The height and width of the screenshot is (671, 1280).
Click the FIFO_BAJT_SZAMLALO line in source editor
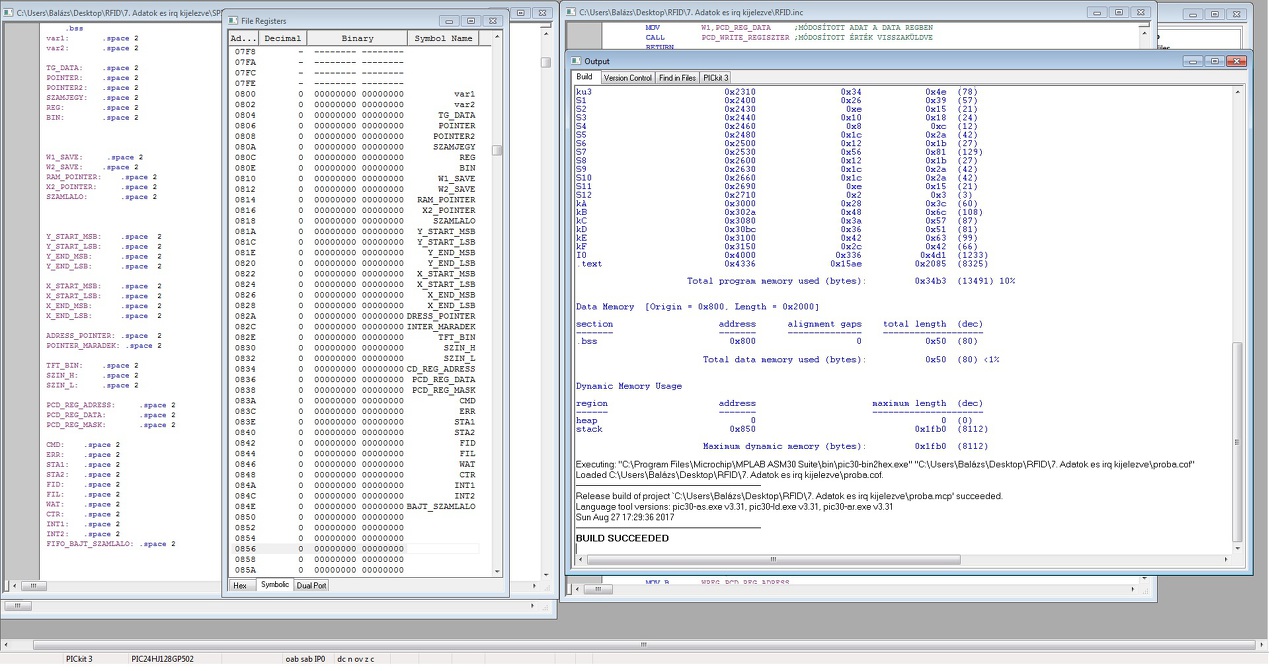(x=110, y=544)
